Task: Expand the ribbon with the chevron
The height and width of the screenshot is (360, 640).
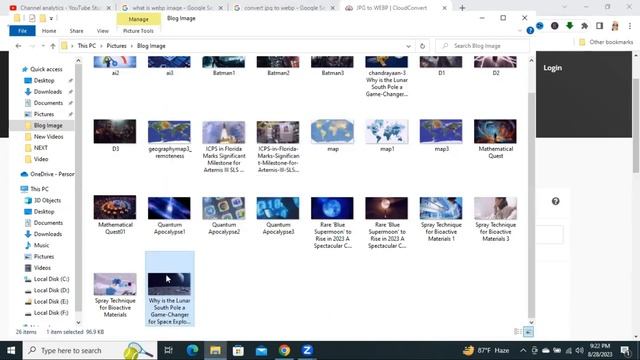Action: [520, 31]
